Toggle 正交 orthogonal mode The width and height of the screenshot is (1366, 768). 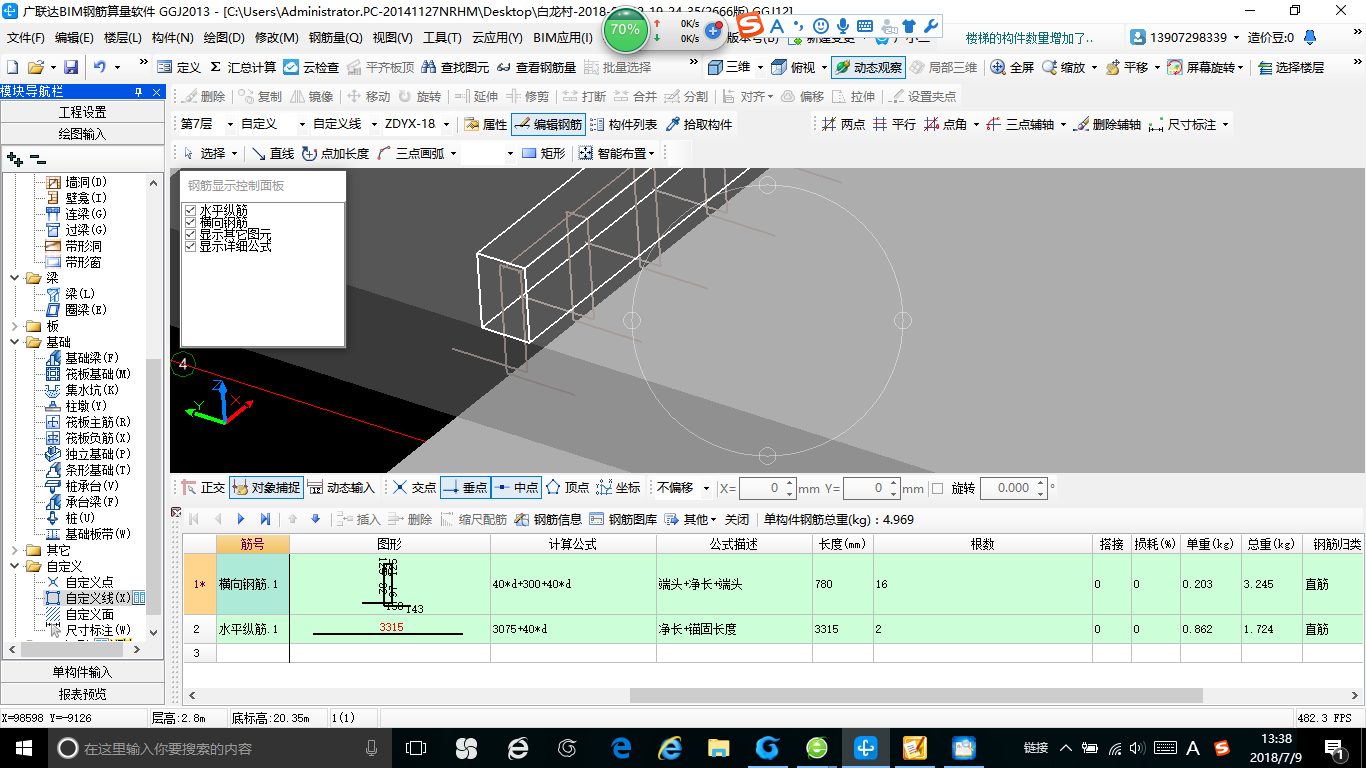[203, 488]
